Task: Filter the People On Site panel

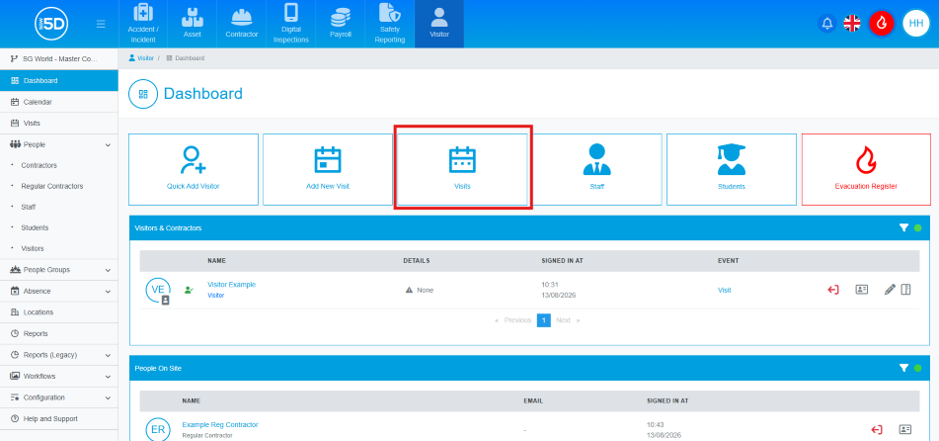Action: (x=904, y=368)
